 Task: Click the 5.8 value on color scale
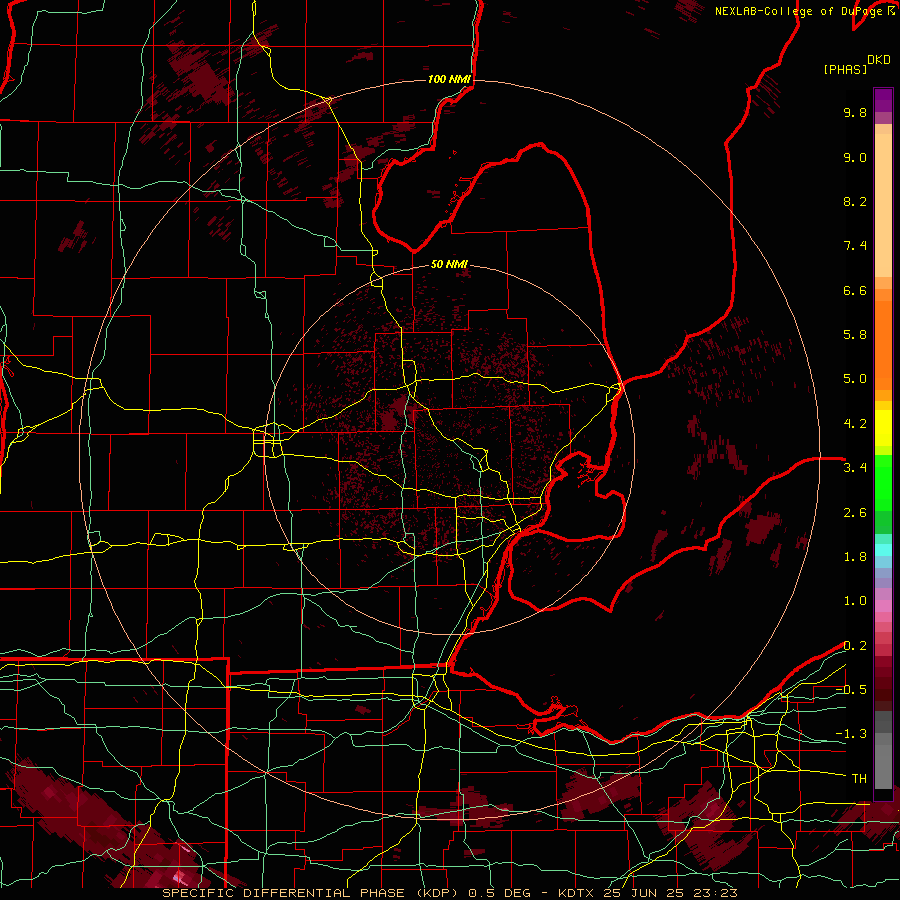[x=855, y=335]
